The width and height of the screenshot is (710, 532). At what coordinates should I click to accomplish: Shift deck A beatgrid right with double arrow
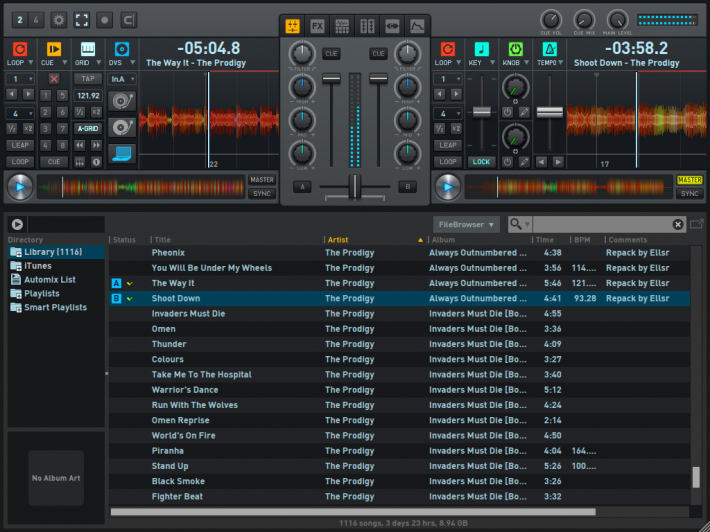click(96, 145)
